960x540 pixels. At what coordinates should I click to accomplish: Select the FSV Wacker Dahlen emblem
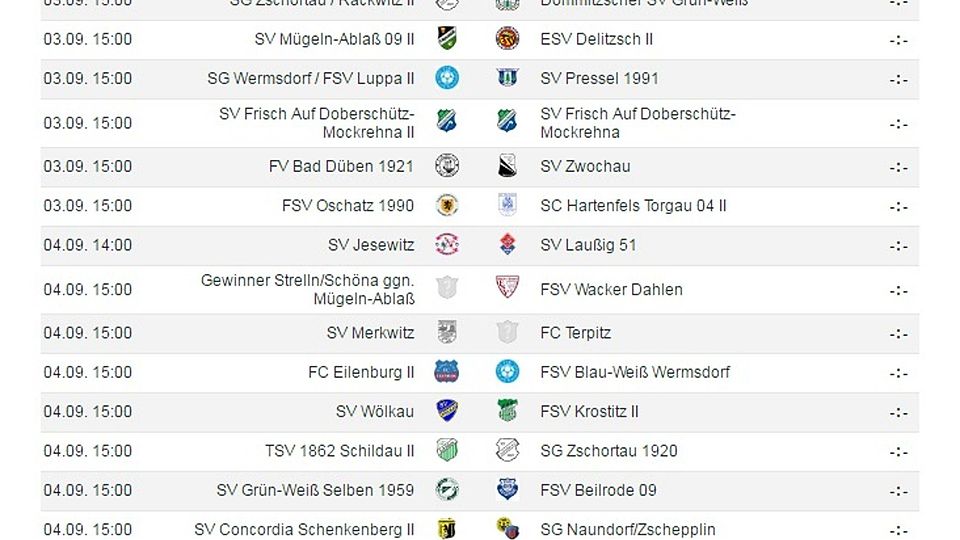[507, 287]
